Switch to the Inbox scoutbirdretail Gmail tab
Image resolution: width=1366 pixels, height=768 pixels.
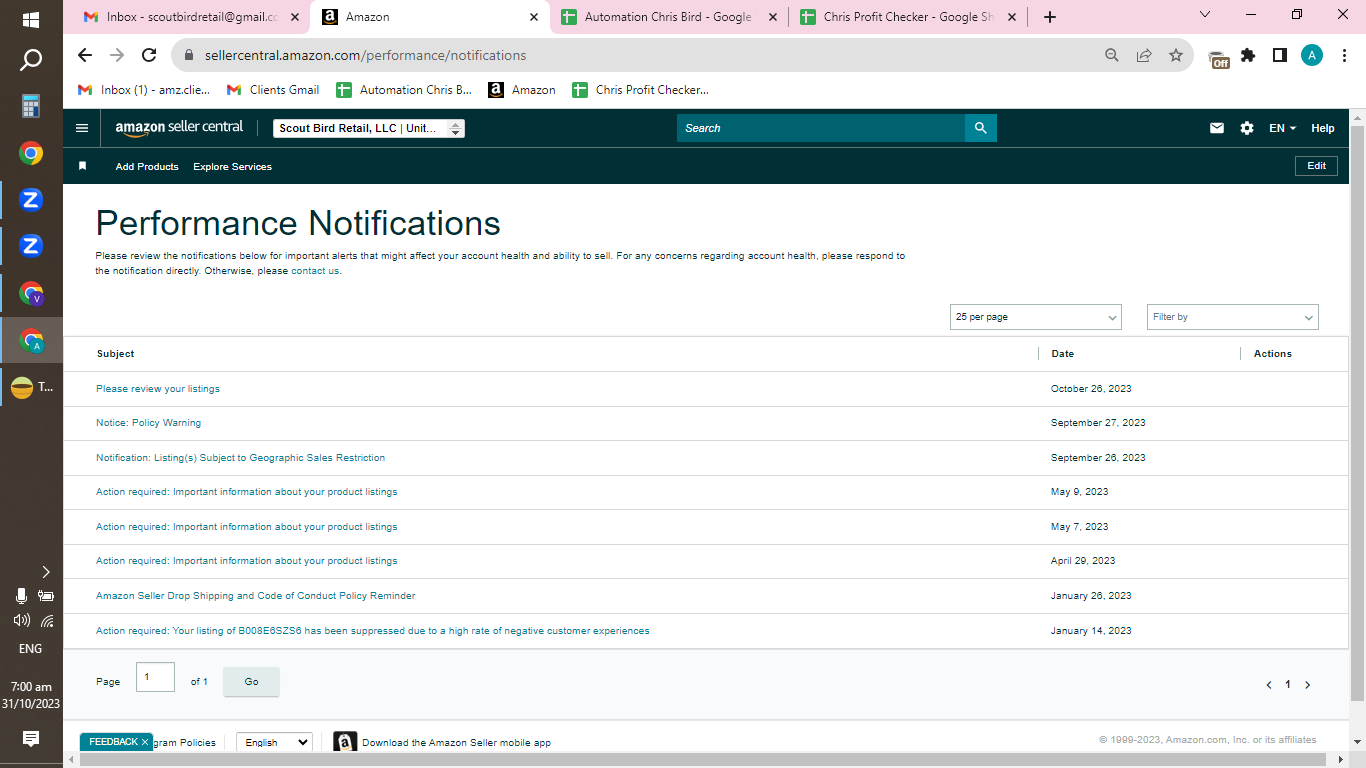coord(193,17)
